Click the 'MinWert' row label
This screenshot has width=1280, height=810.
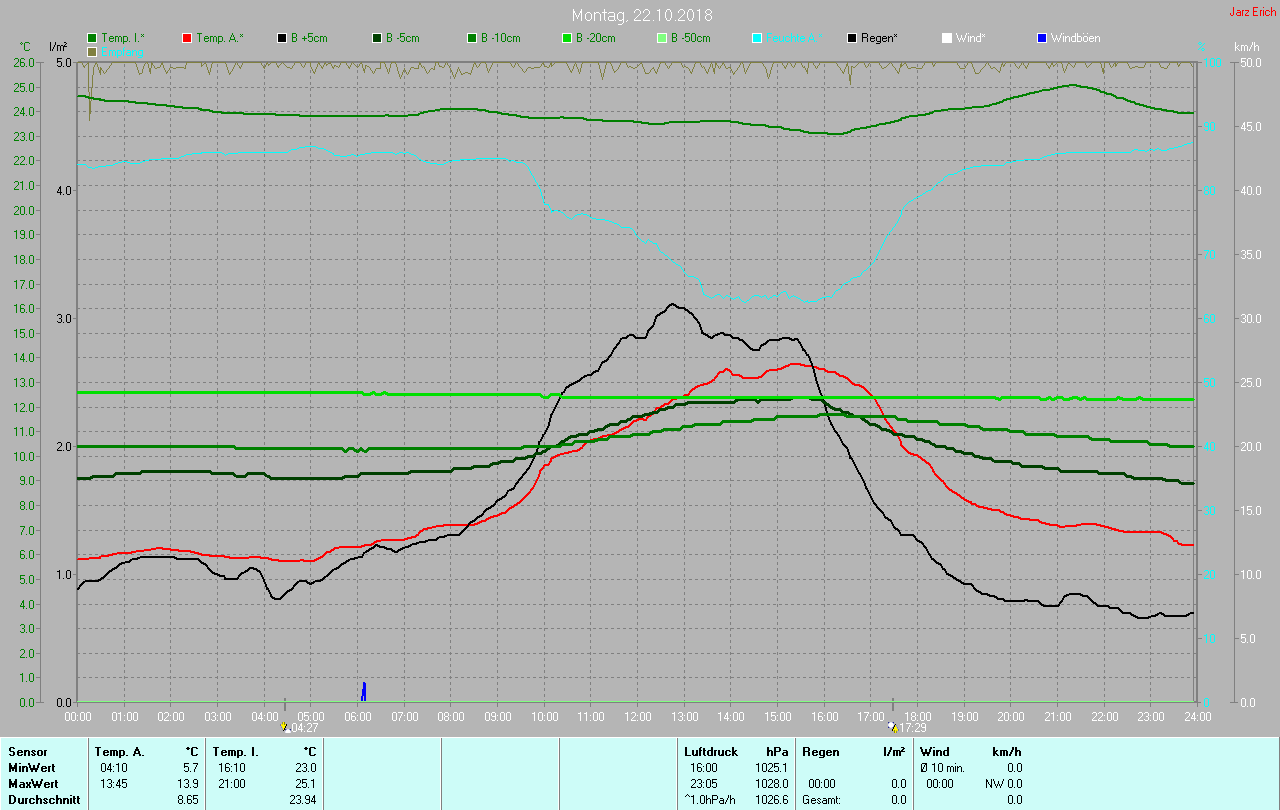[31, 767]
